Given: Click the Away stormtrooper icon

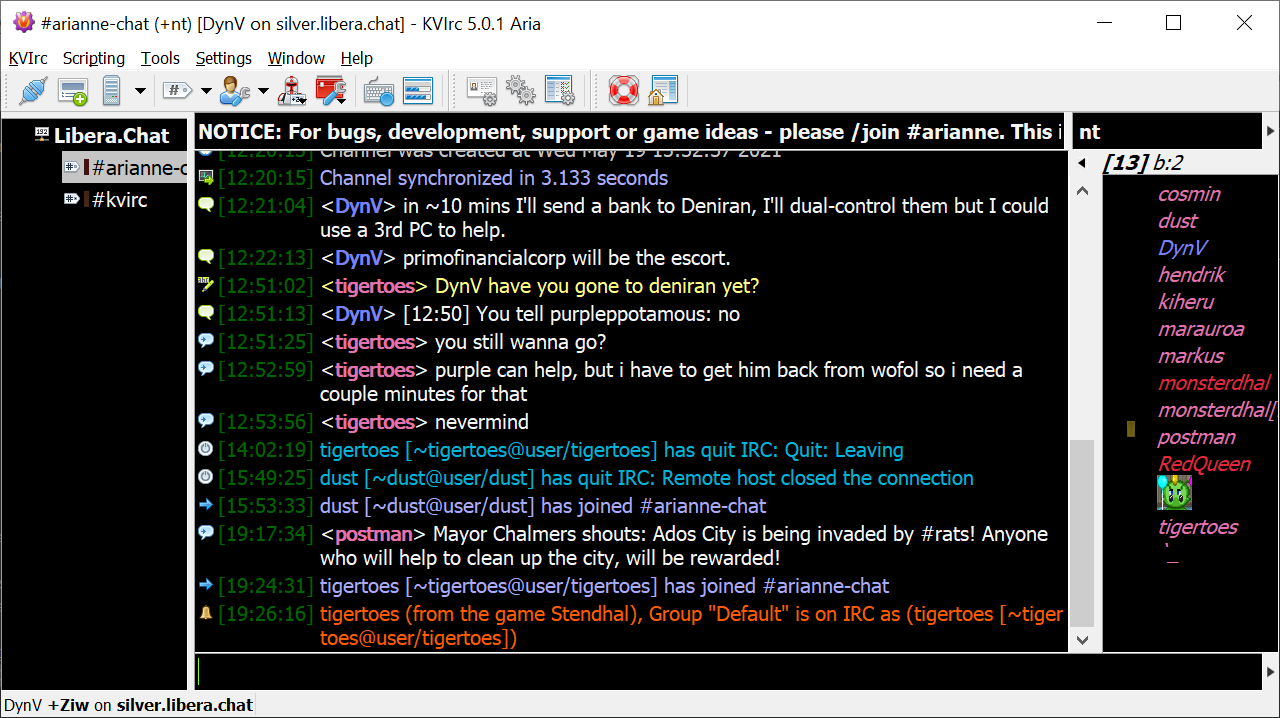Looking at the screenshot, I should coord(292,91).
